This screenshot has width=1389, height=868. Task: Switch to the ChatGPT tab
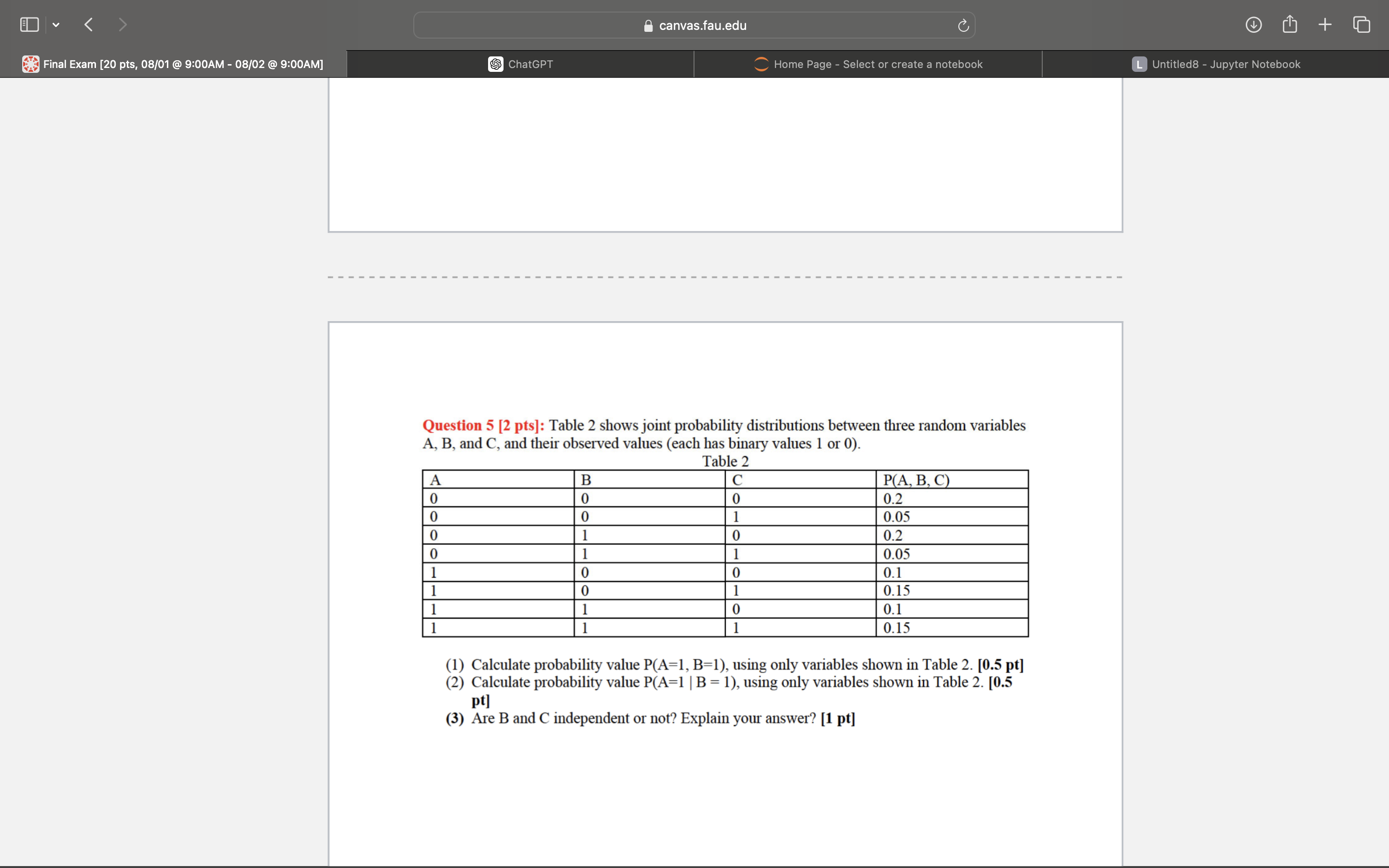520,64
